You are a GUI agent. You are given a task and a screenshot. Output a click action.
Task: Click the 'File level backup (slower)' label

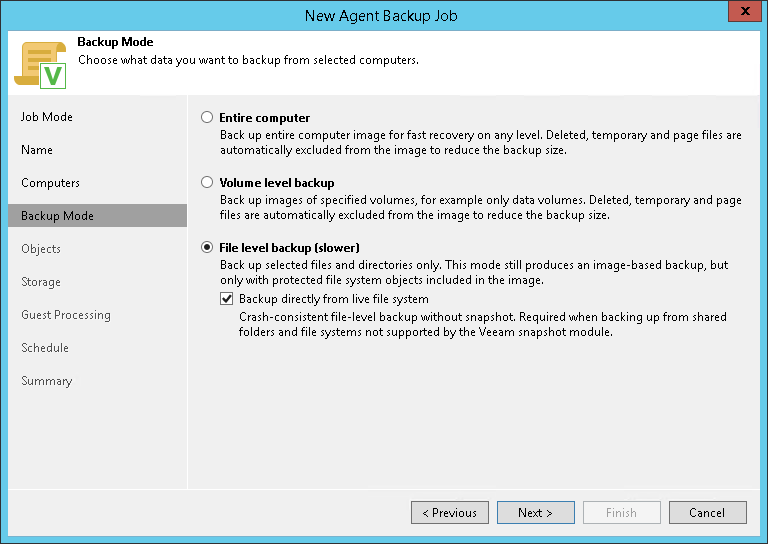pos(289,248)
